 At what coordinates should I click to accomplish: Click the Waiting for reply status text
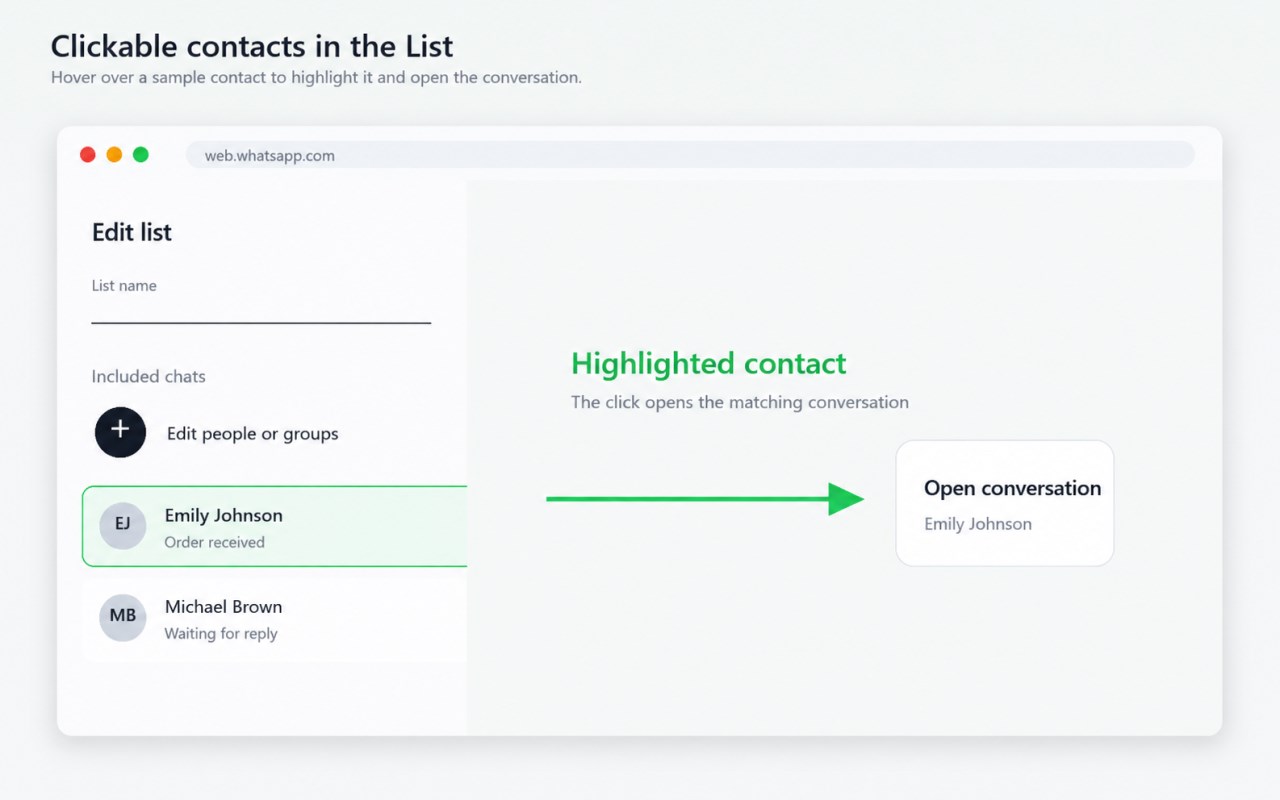[x=221, y=633]
